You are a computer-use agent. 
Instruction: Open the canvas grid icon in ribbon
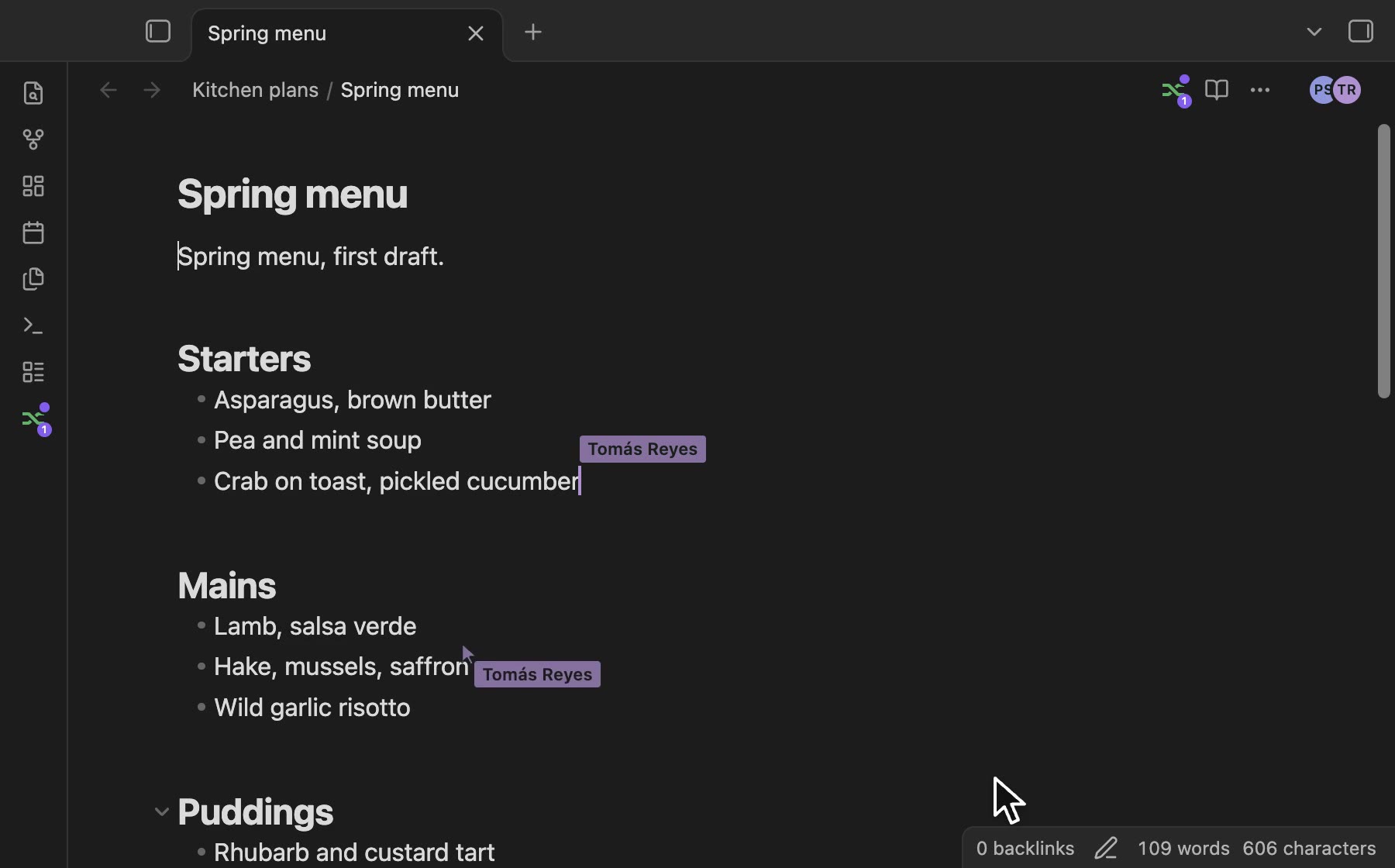(x=33, y=186)
